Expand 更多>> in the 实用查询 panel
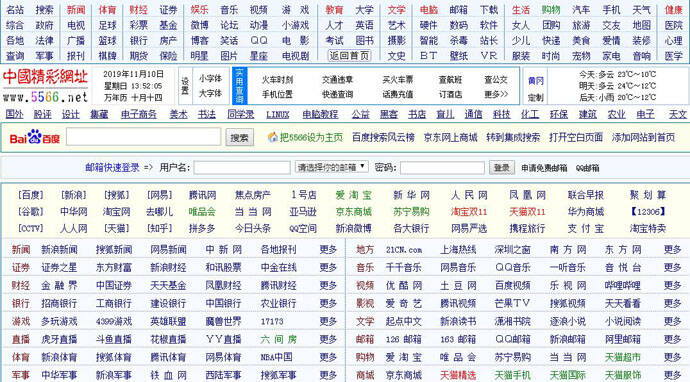The height and width of the screenshot is (382, 690). (x=496, y=94)
